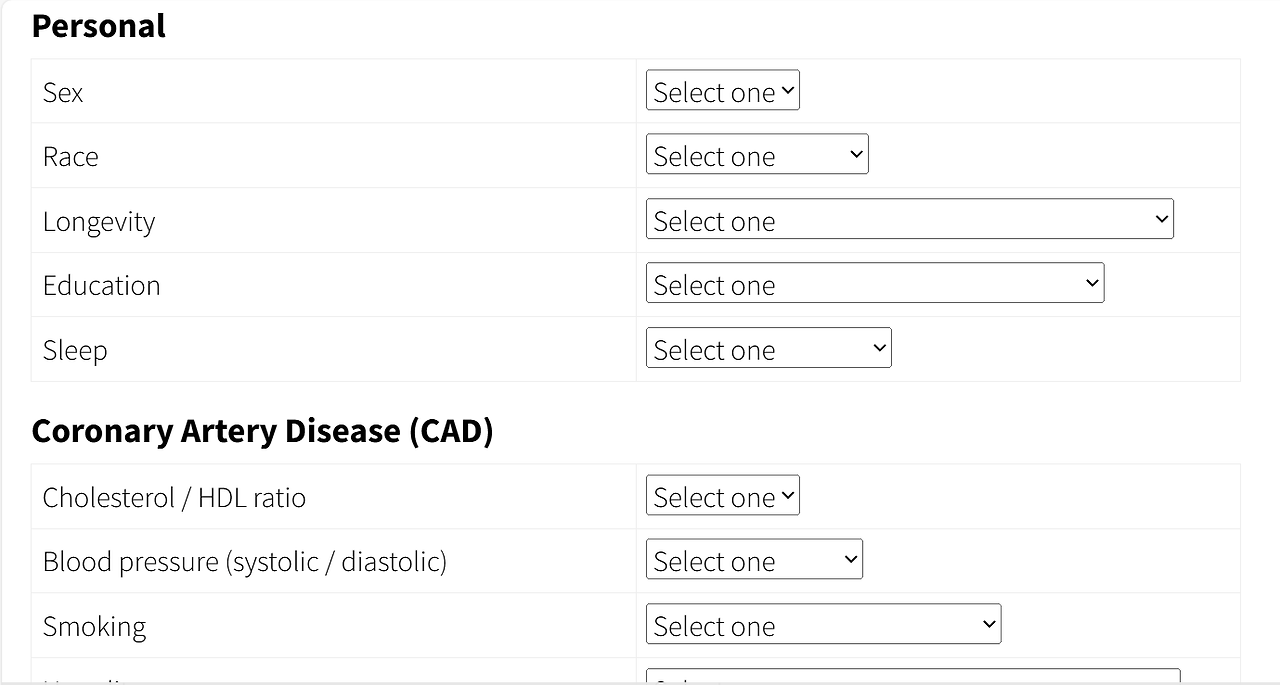The width and height of the screenshot is (1280, 685).
Task: Expand the Race select menu
Action: 757,155
